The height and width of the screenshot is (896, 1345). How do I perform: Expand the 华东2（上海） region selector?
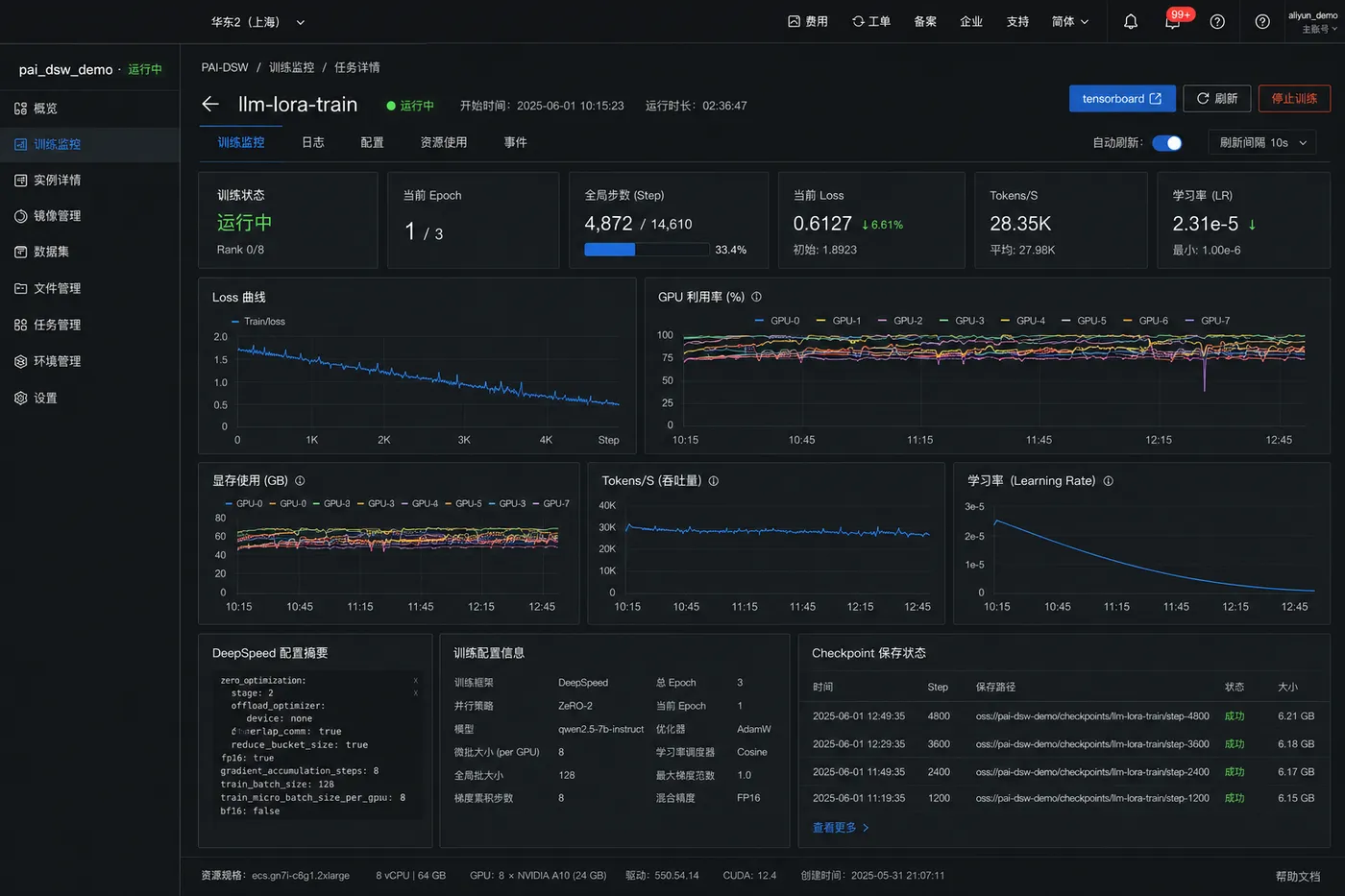[257, 21]
